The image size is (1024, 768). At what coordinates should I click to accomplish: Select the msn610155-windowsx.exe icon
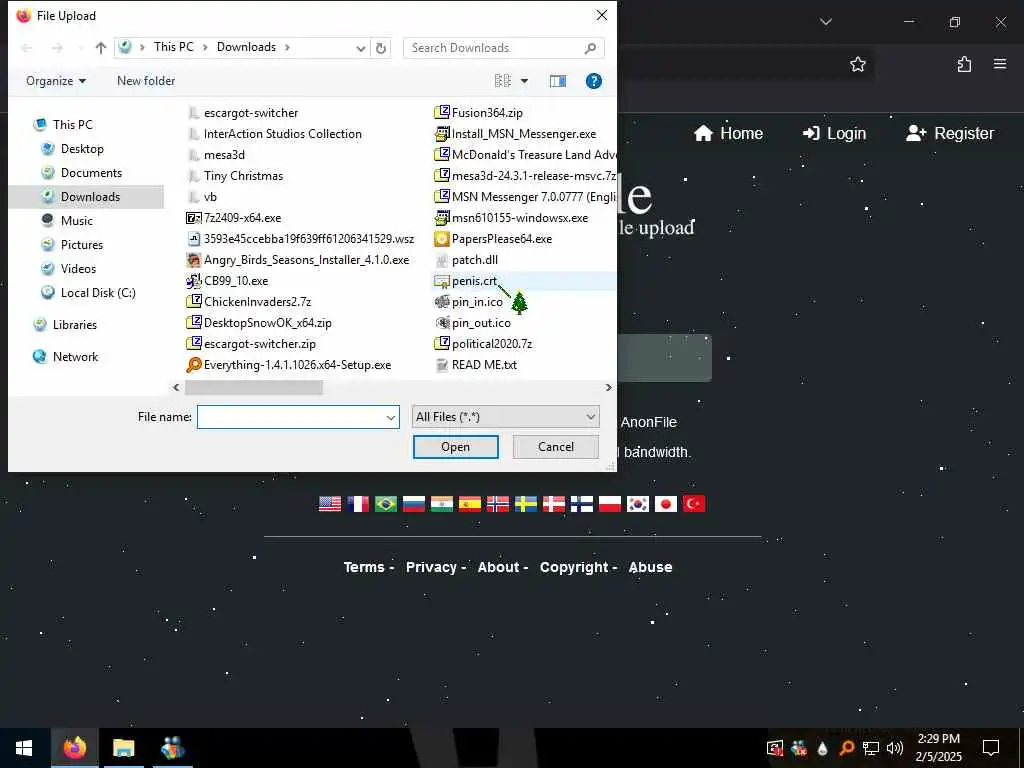tap(442, 218)
